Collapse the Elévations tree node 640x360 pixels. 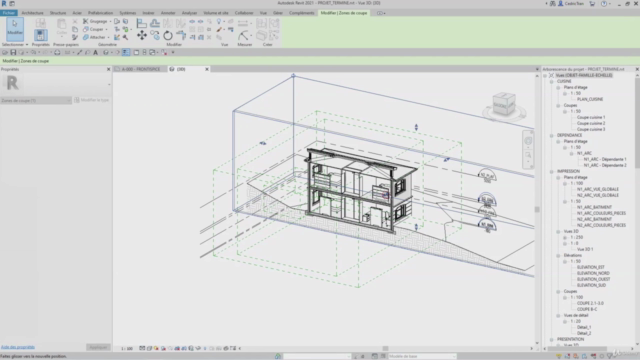pos(558,256)
